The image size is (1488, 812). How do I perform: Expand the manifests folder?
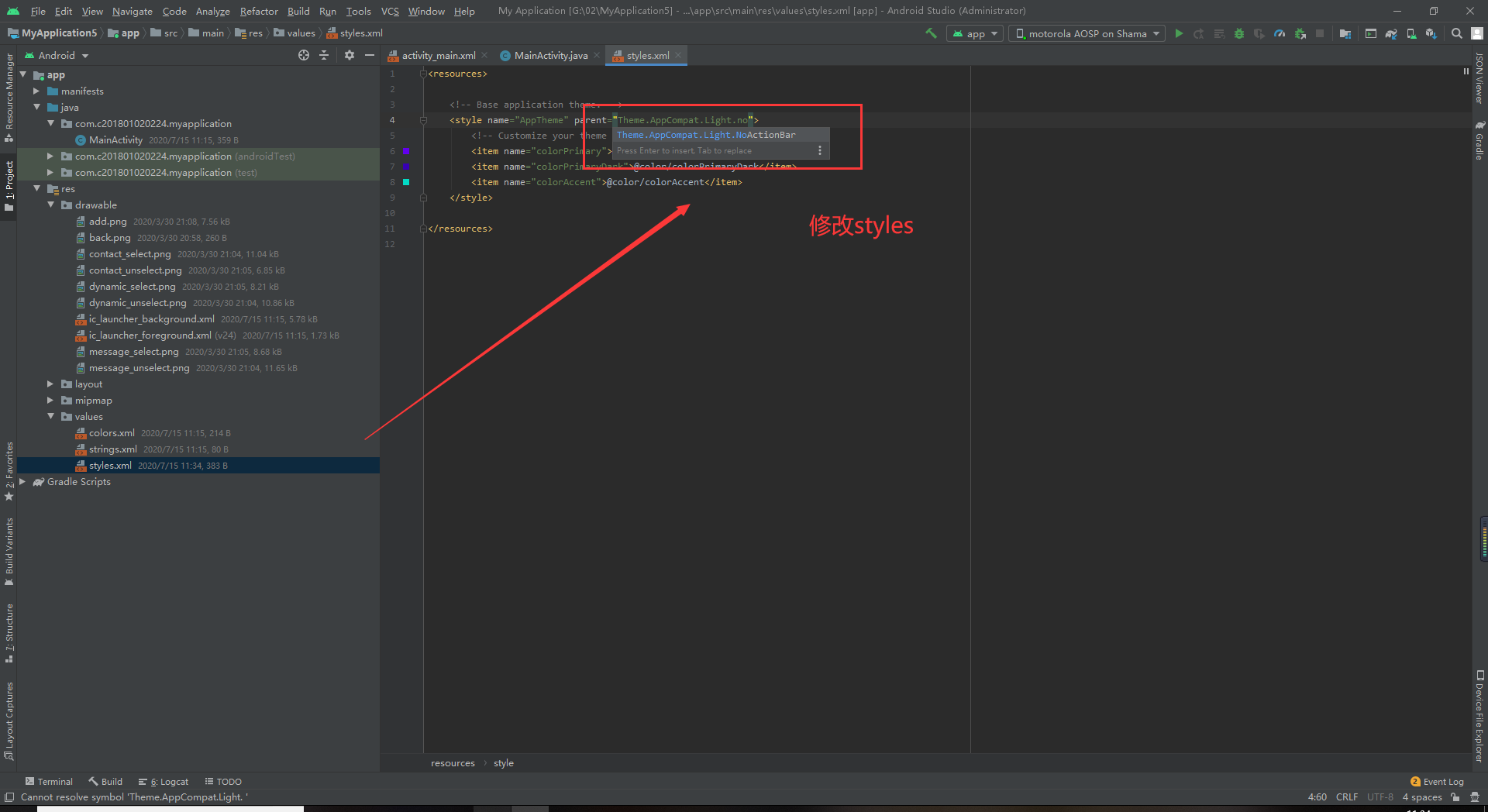click(36, 91)
